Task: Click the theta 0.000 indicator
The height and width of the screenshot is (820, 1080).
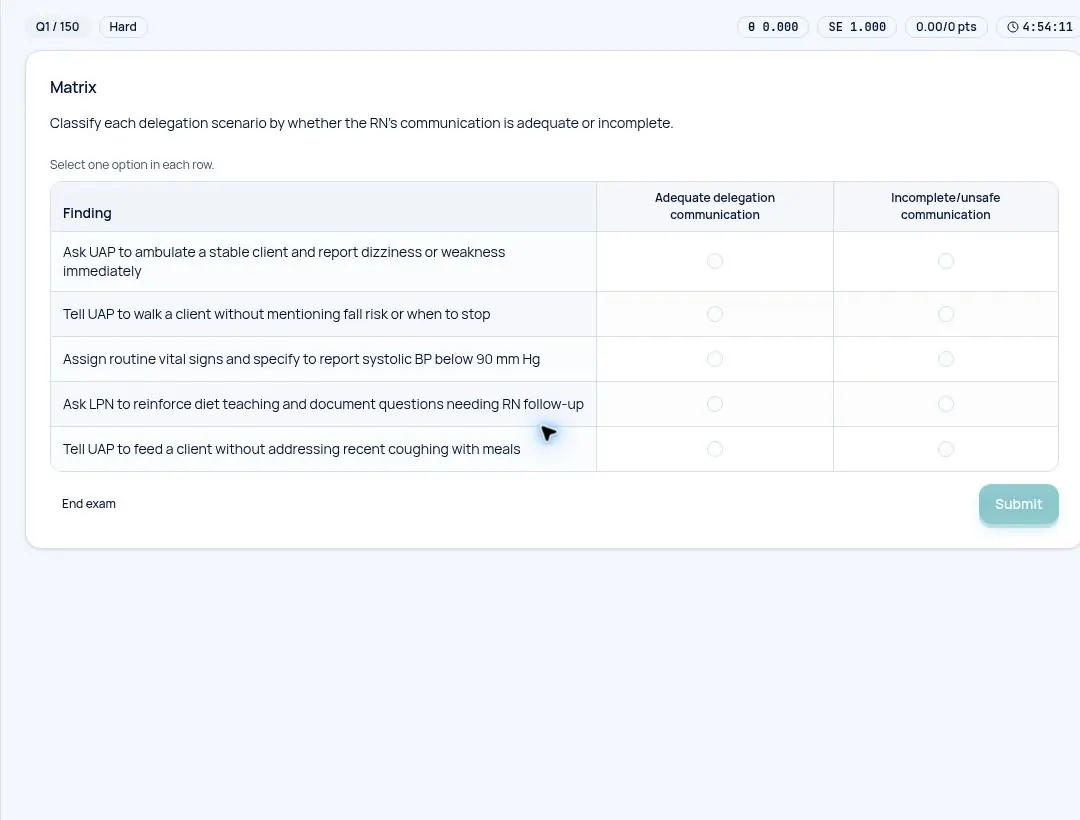Action: pyautogui.click(x=772, y=27)
